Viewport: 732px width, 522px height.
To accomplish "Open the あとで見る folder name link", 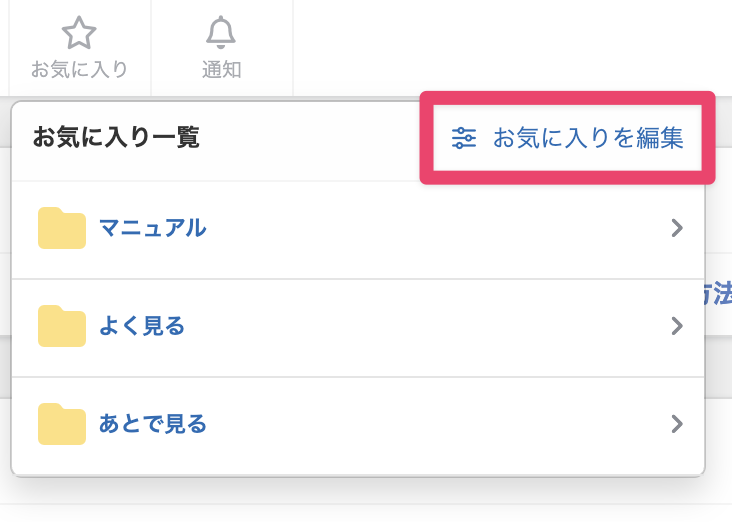I will pos(152,424).
